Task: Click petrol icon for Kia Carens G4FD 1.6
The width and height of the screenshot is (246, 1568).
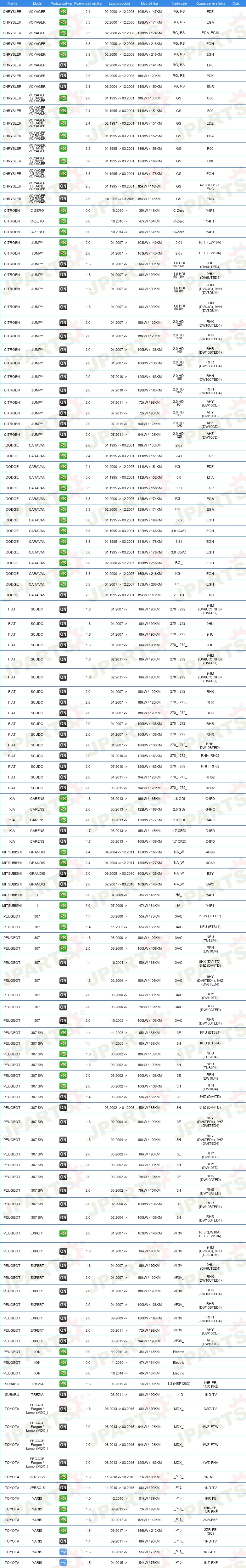Action: point(63,799)
